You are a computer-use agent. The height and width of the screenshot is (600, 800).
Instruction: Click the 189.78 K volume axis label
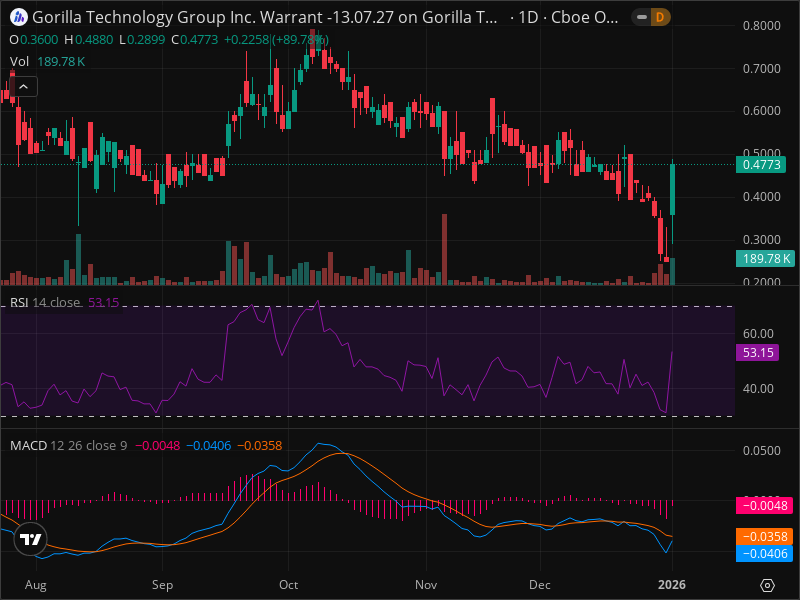pos(765,259)
